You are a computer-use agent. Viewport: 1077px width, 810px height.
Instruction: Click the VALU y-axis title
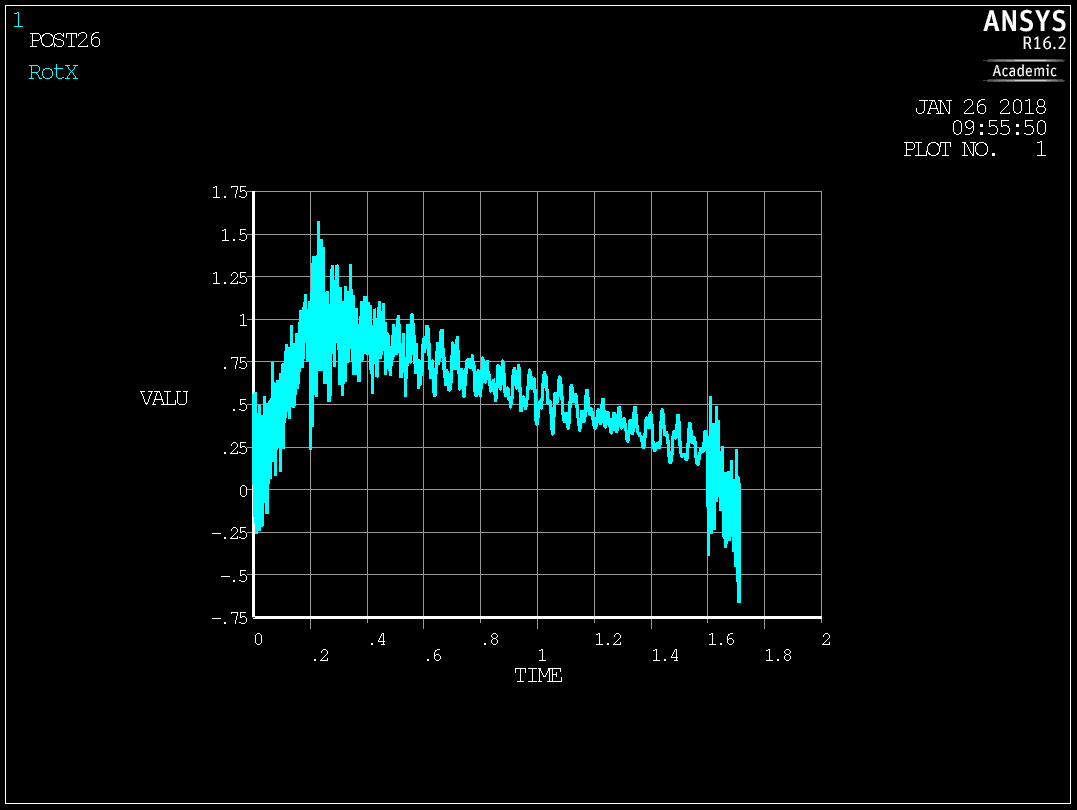(164, 399)
